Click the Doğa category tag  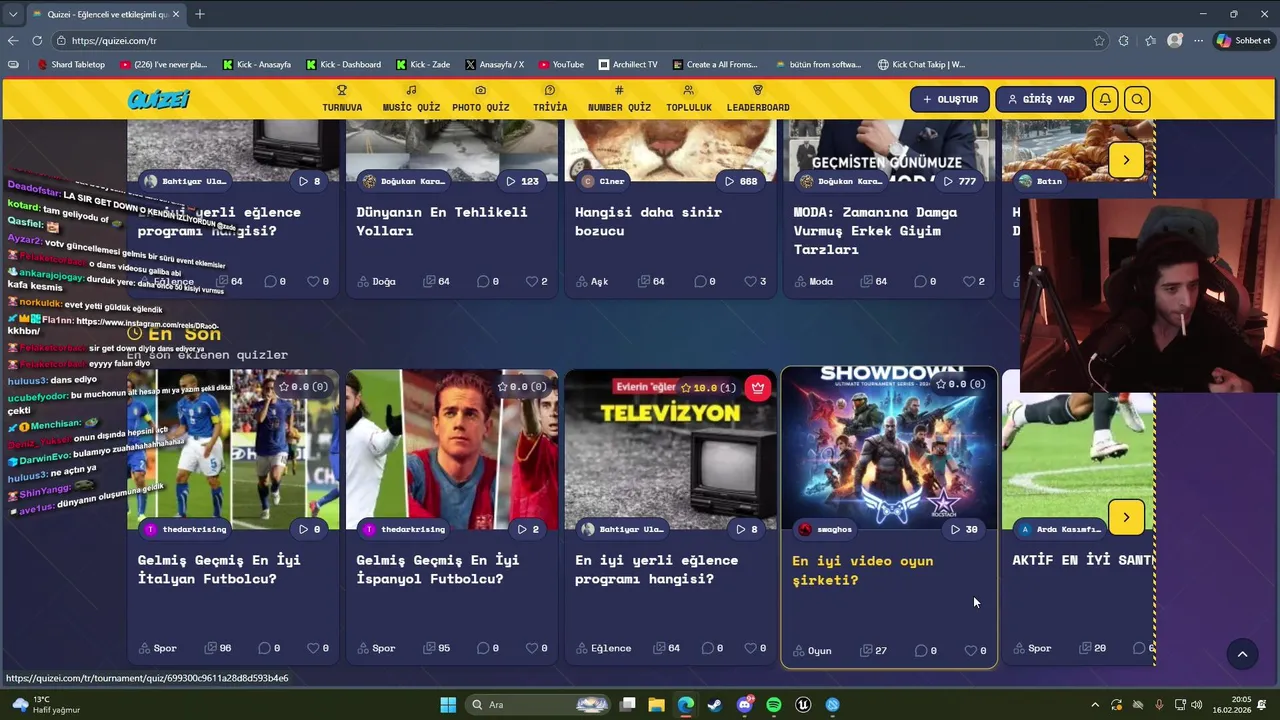tap(376, 281)
